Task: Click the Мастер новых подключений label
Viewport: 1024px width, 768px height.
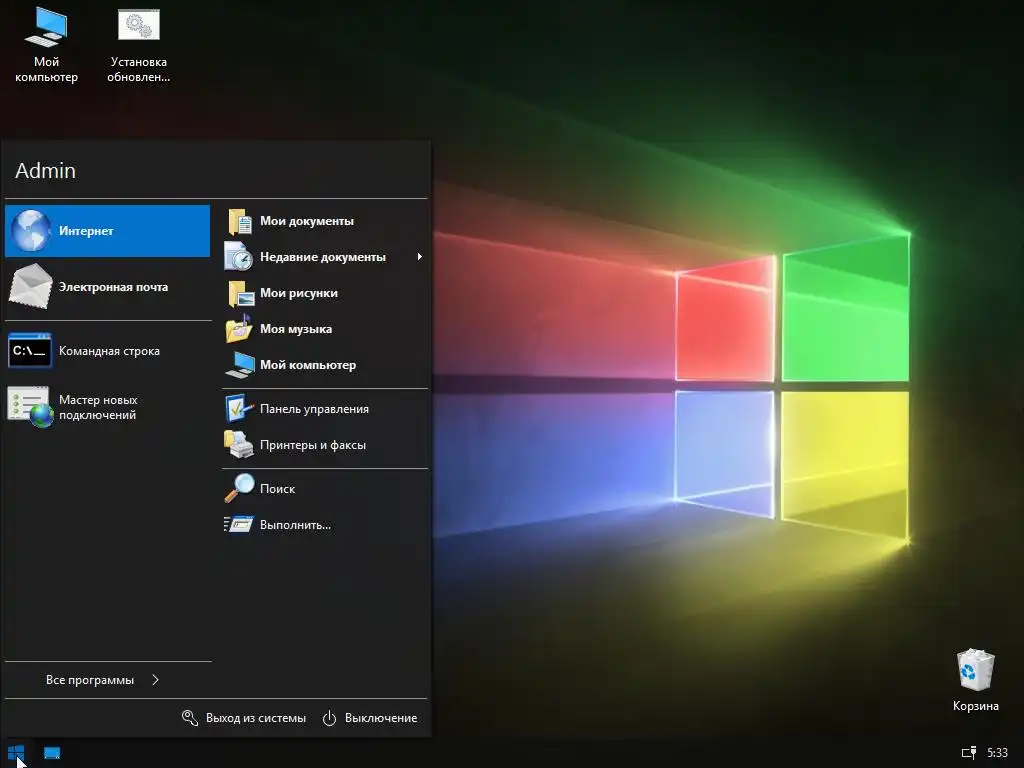Action: click(98, 407)
